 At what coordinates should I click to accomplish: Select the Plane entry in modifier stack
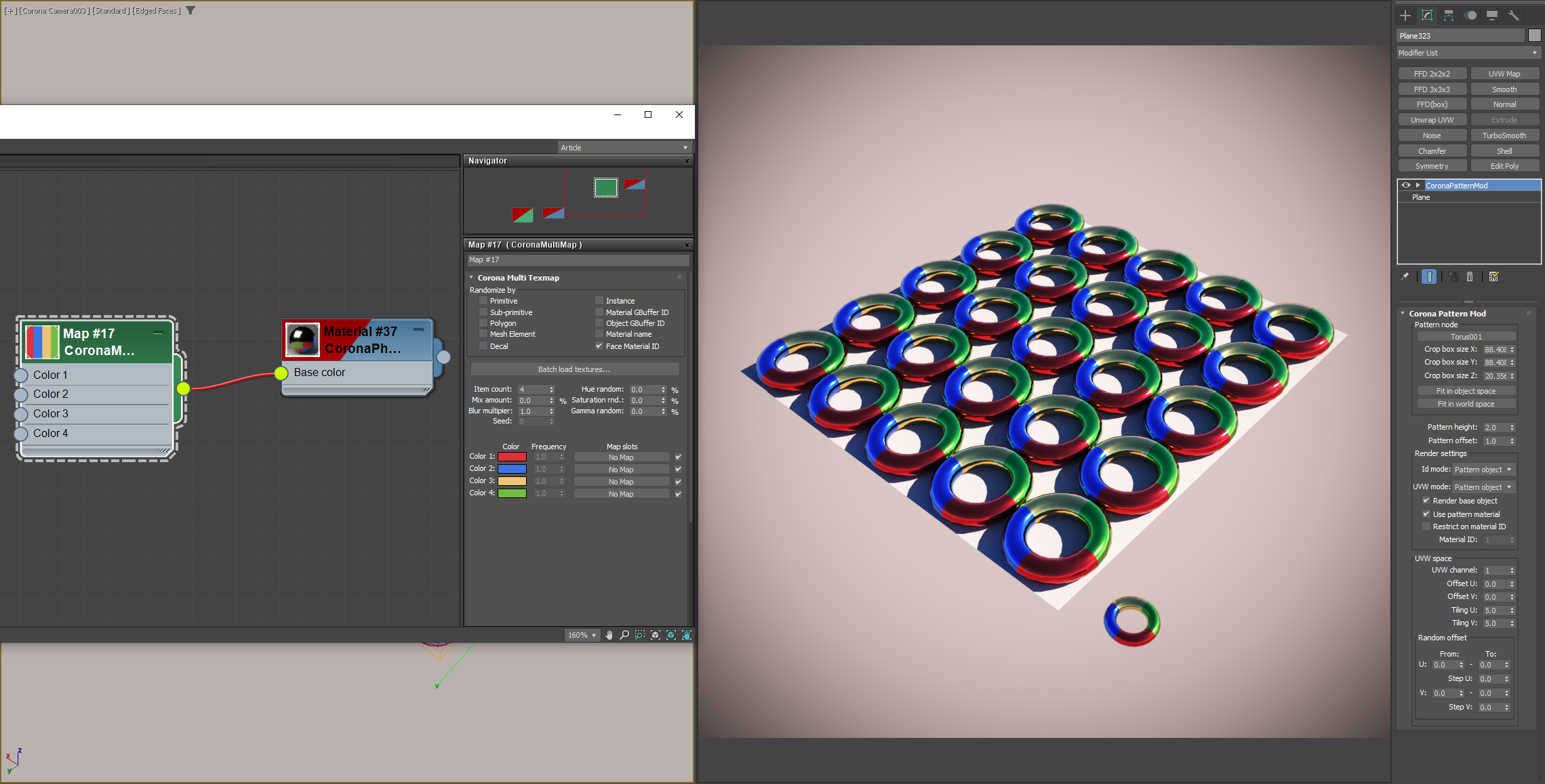(x=1421, y=197)
